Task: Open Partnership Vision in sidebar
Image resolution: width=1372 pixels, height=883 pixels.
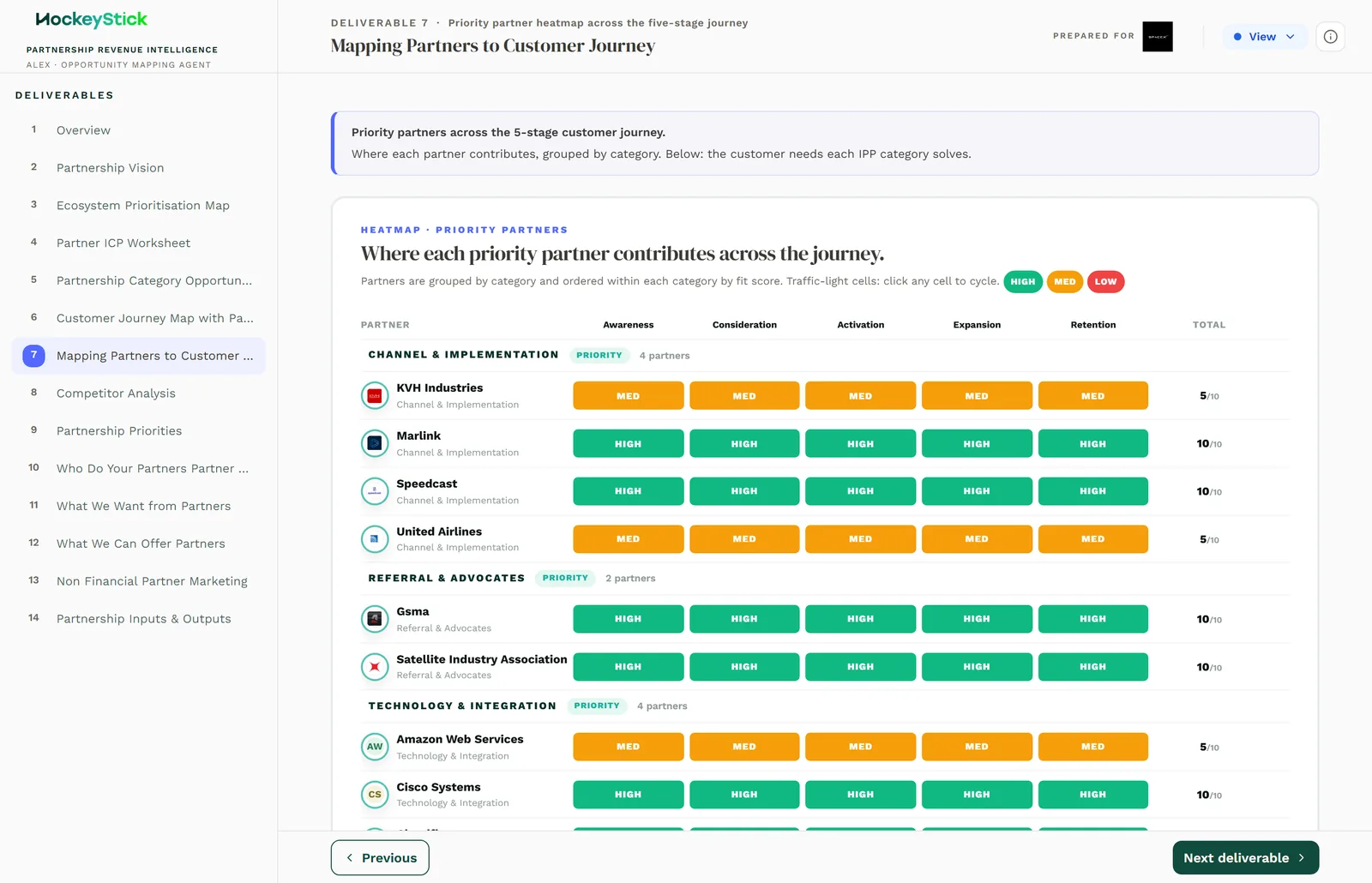Action: tap(138, 168)
